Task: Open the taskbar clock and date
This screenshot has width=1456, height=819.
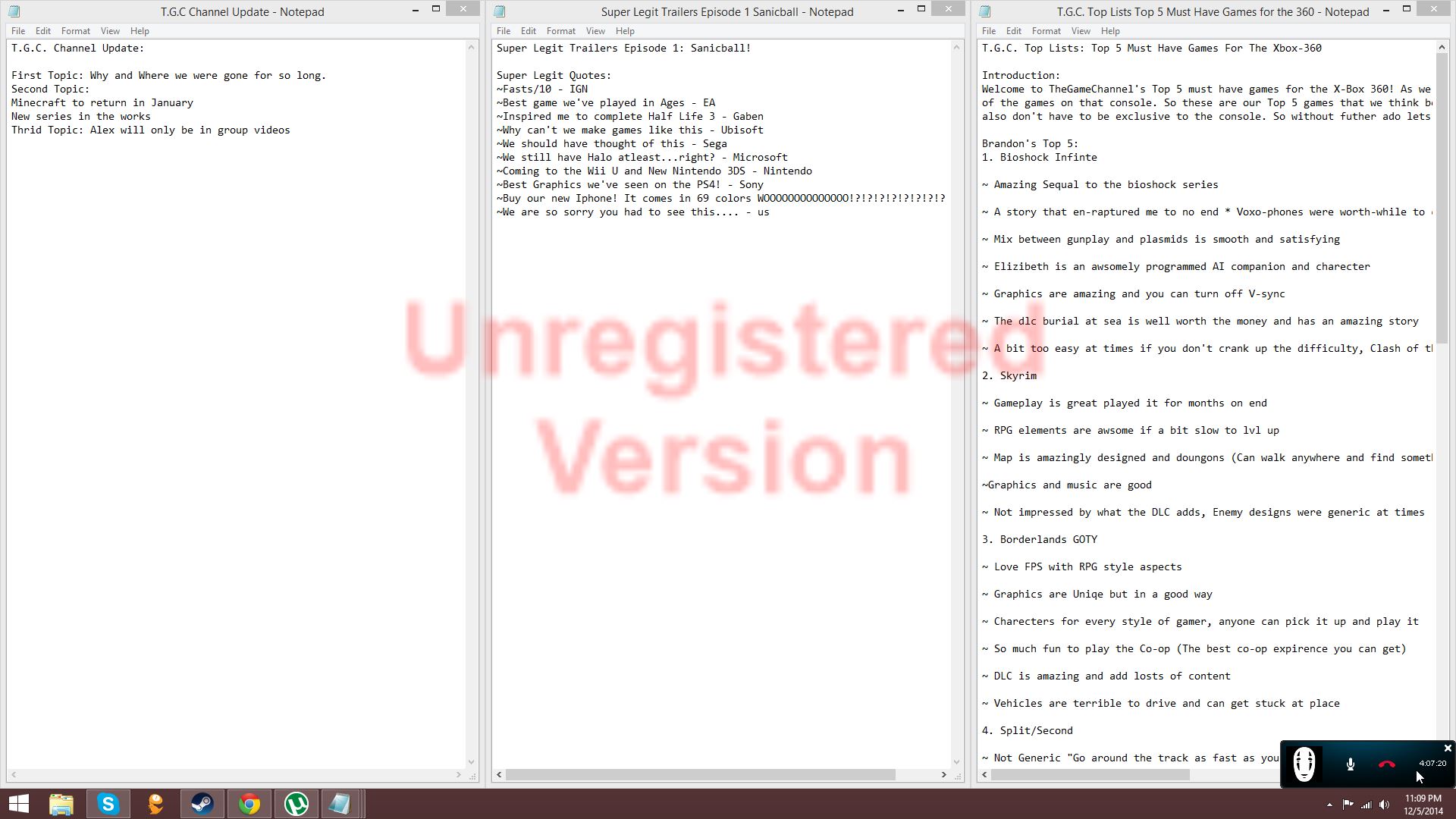Action: pyautogui.click(x=1423, y=805)
